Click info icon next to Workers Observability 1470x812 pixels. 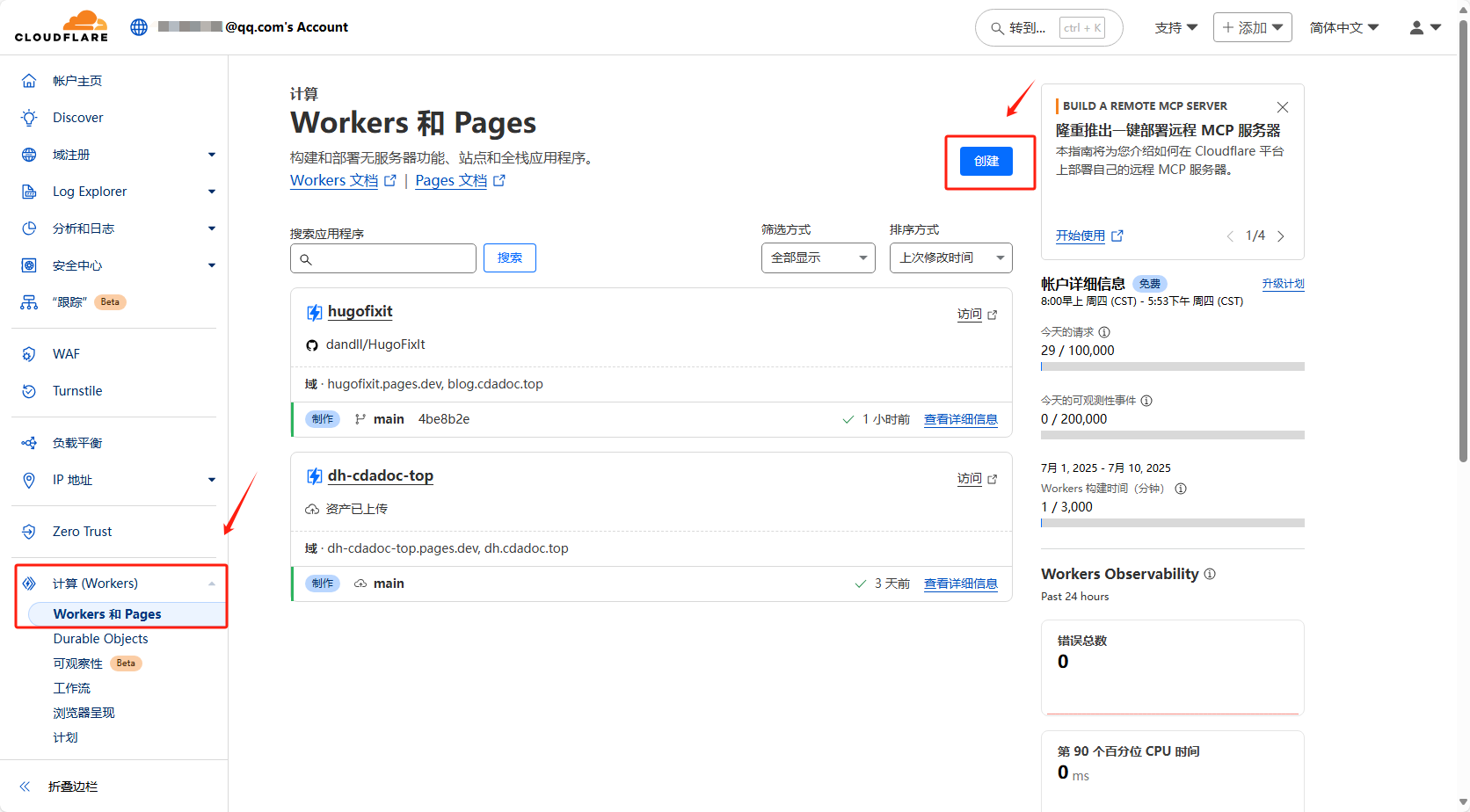tap(1210, 574)
